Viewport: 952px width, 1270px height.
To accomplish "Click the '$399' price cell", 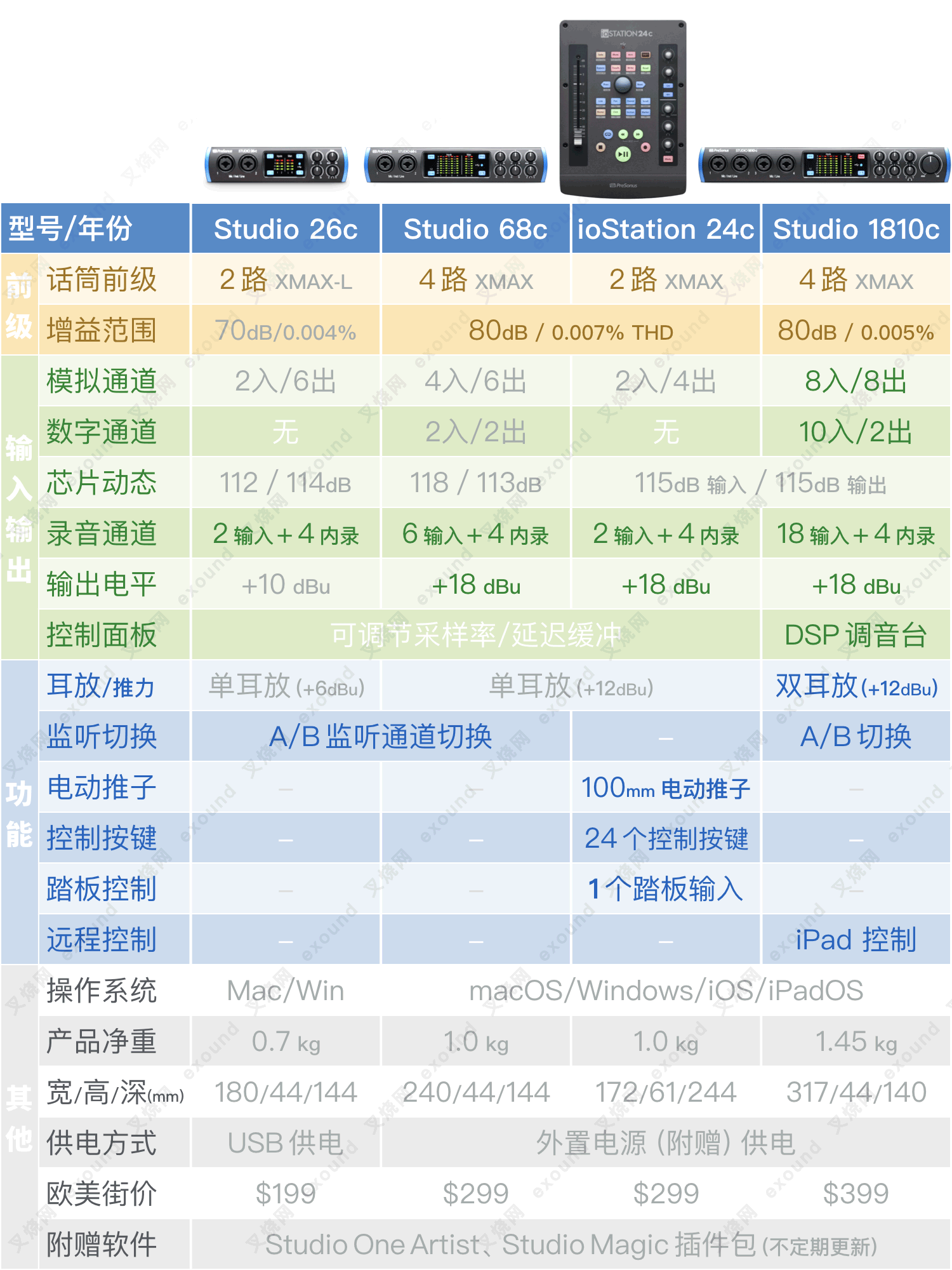I will coord(856,1194).
